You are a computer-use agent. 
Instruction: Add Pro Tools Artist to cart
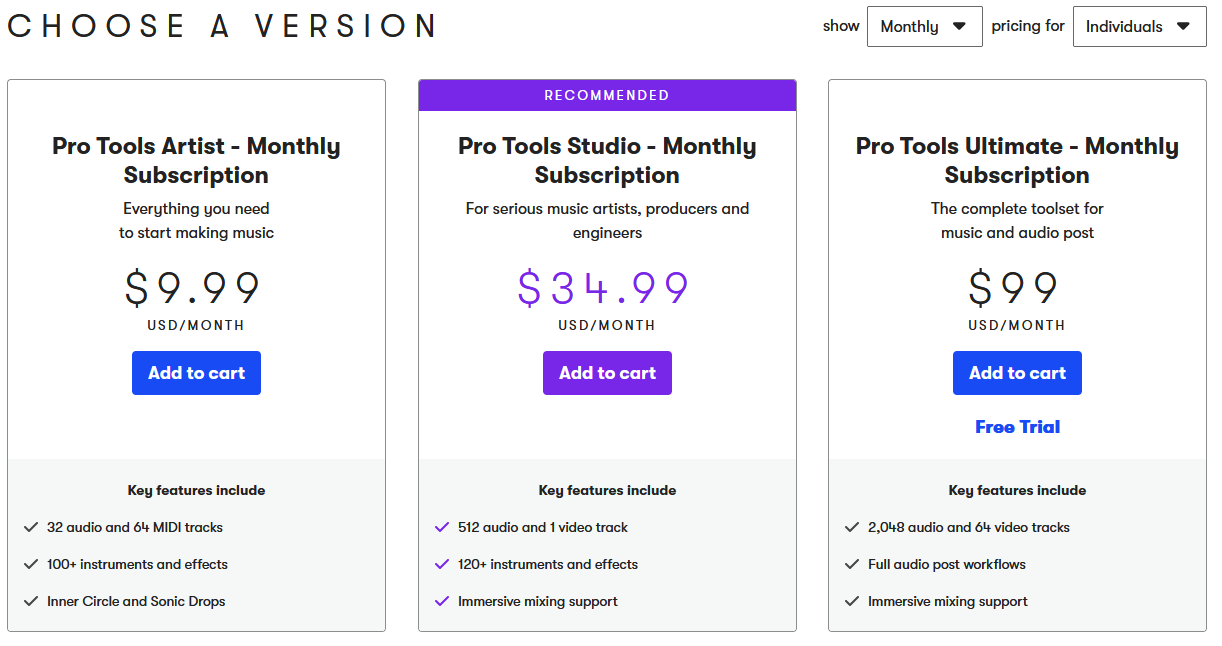(x=196, y=373)
